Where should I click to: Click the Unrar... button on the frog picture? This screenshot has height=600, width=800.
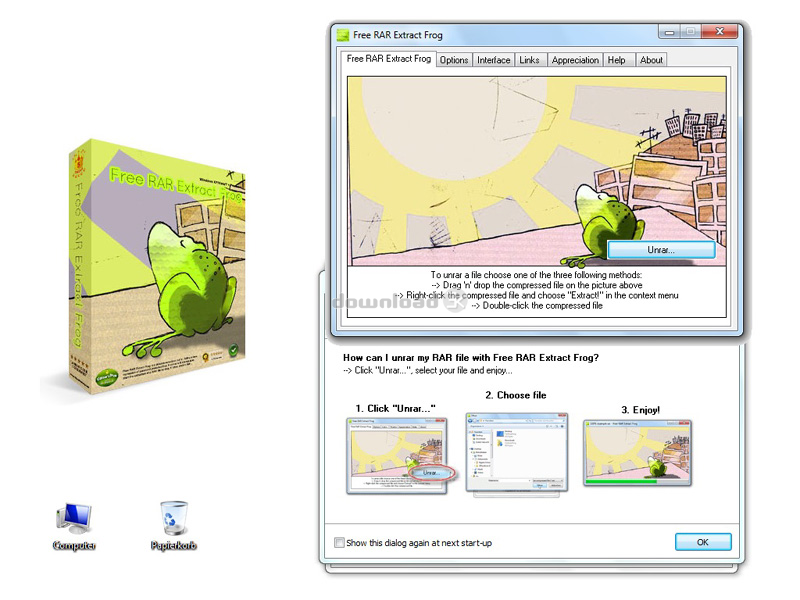coord(661,249)
